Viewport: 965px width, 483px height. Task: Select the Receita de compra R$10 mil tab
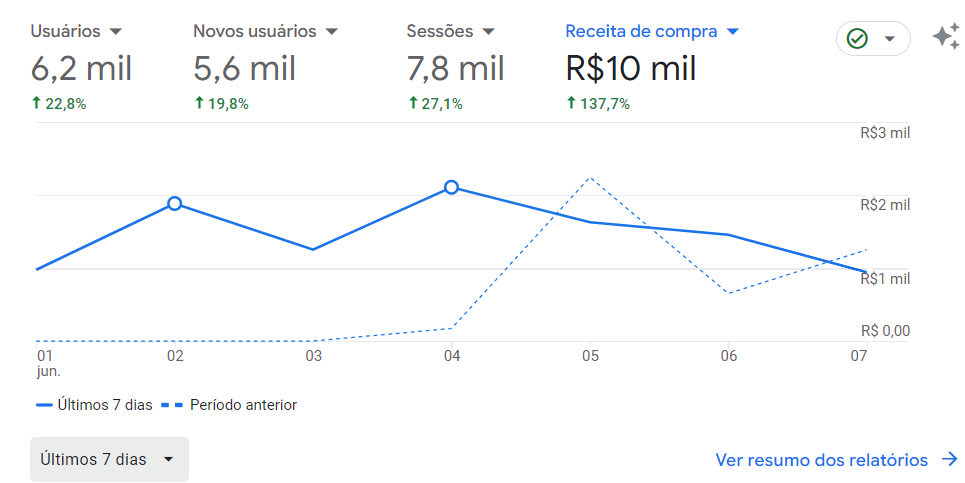(631, 68)
